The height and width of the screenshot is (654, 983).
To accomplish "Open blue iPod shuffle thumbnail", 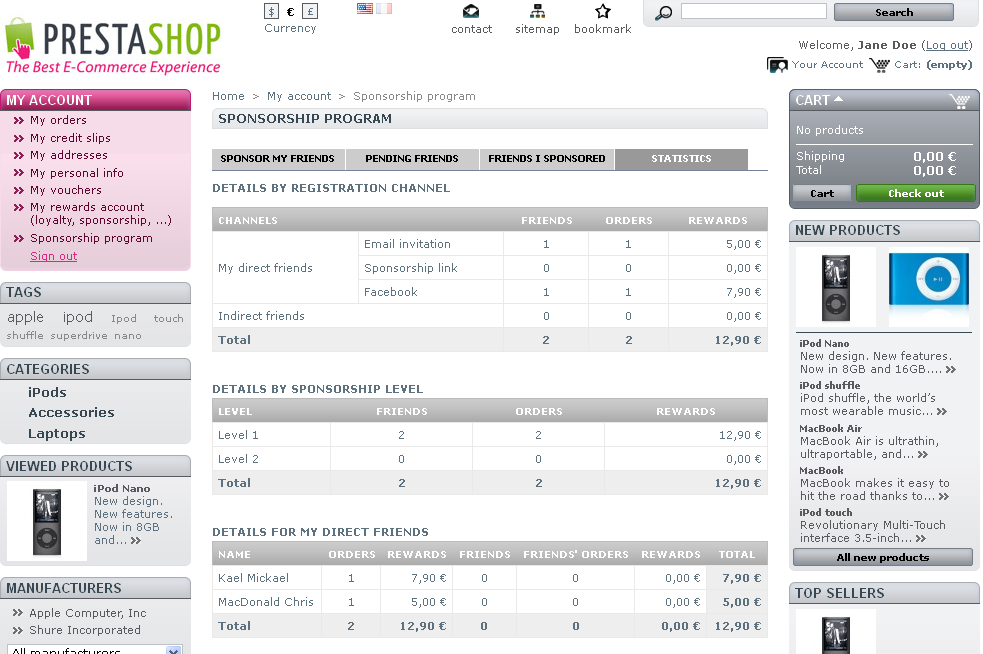I will click(x=928, y=287).
